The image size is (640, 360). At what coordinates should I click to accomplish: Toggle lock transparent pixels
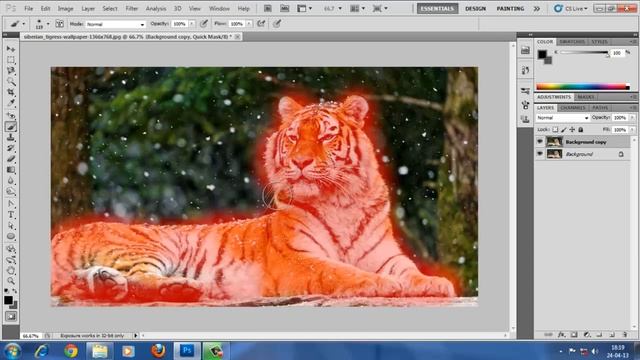pyautogui.click(x=555, y=129)
